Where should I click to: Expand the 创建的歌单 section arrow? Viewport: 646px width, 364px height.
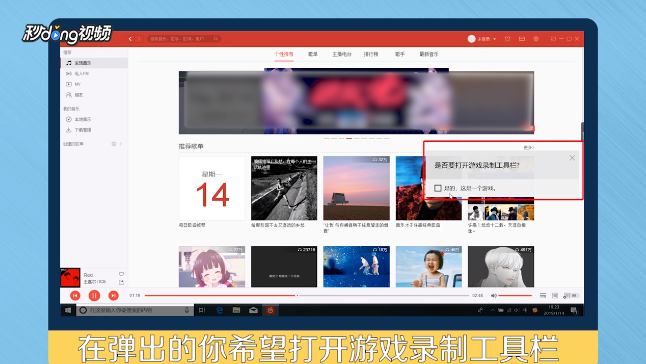pyautogui.click(x=121, y=144)
